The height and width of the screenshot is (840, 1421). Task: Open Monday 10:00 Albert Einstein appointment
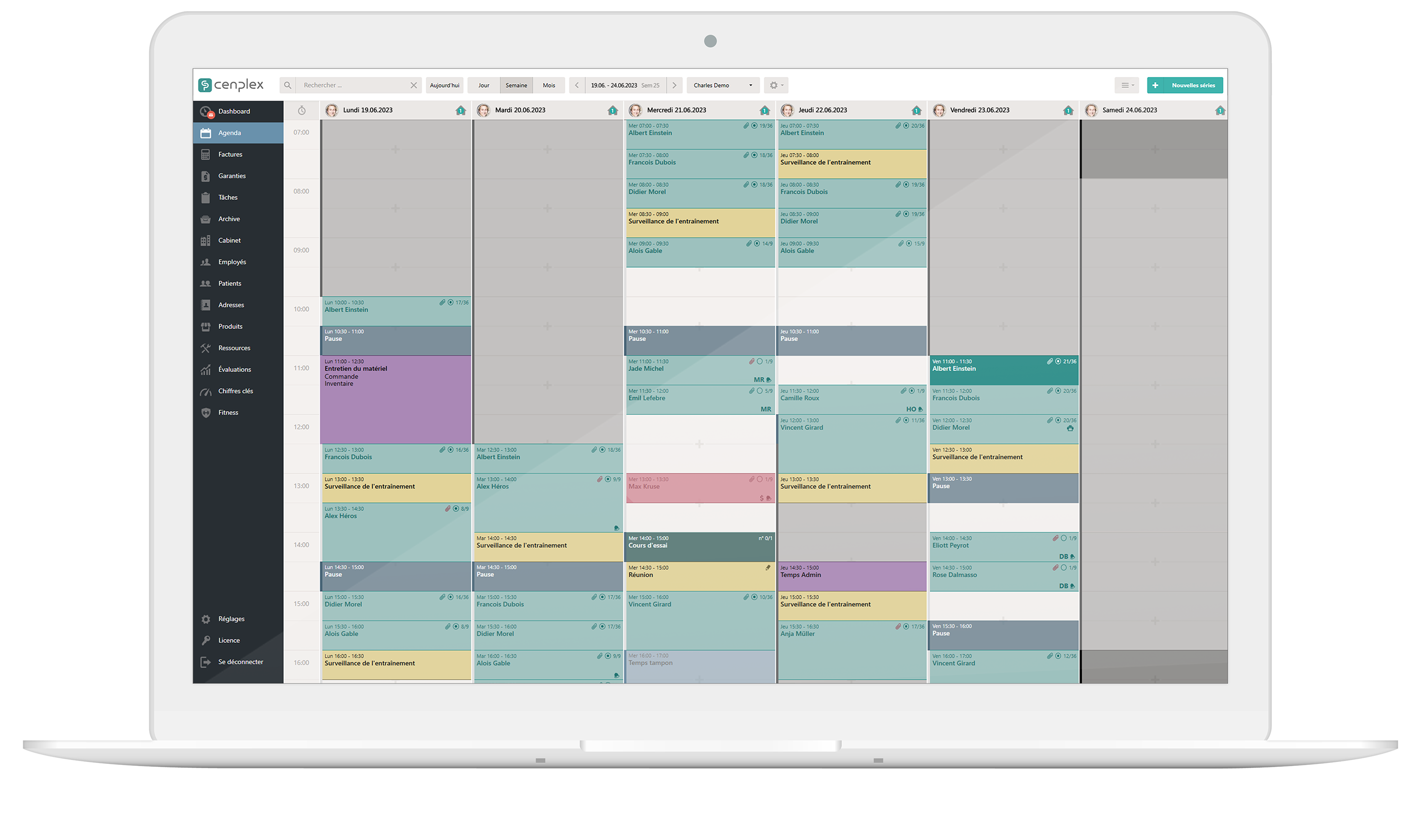(396, 311)
